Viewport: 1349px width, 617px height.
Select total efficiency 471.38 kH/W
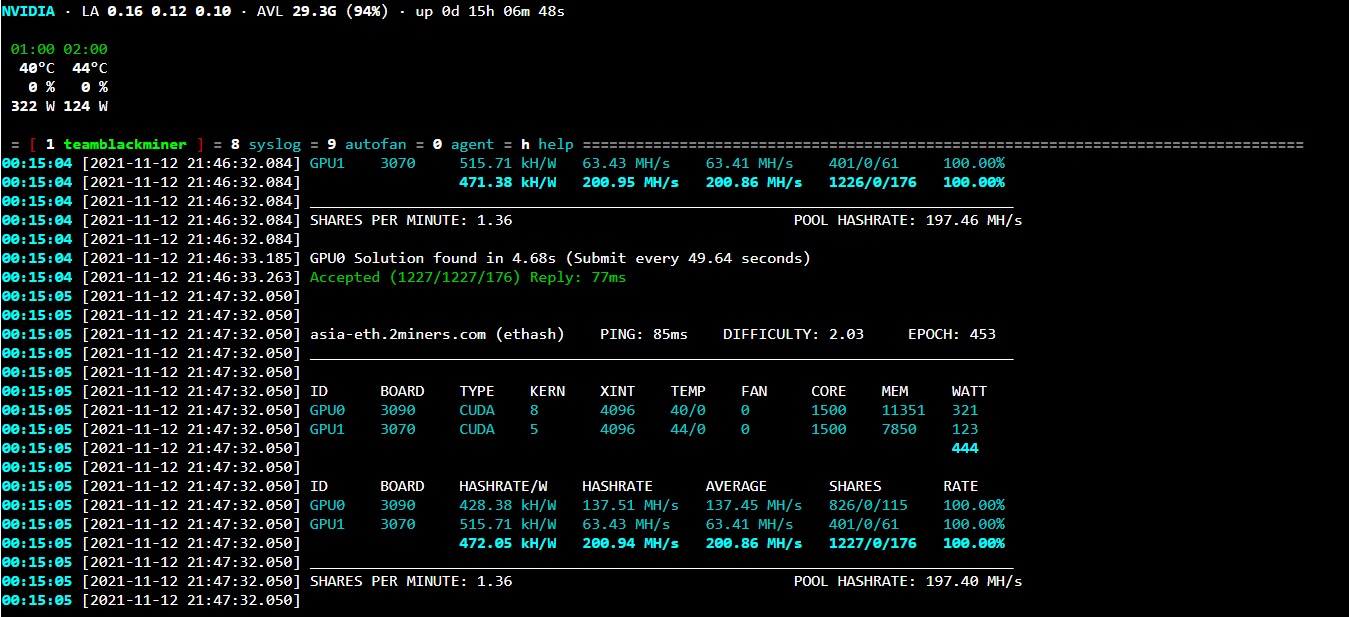[x=508, y=182]
